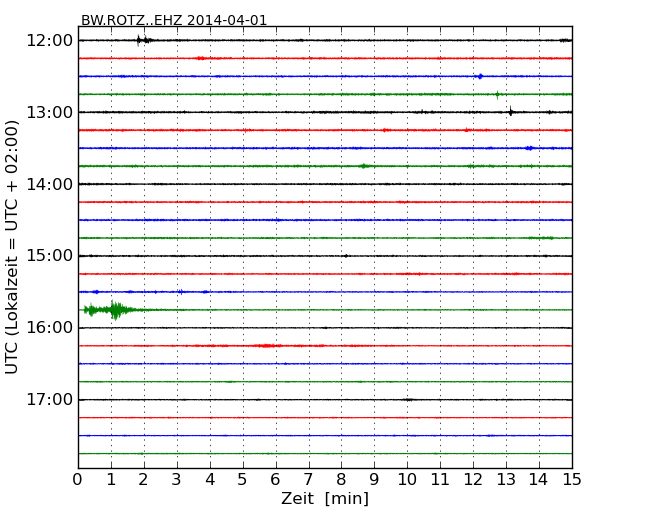
Task: Click the red burst near minute 6 on the 16:15 trace
Action: tap(267, 345)
